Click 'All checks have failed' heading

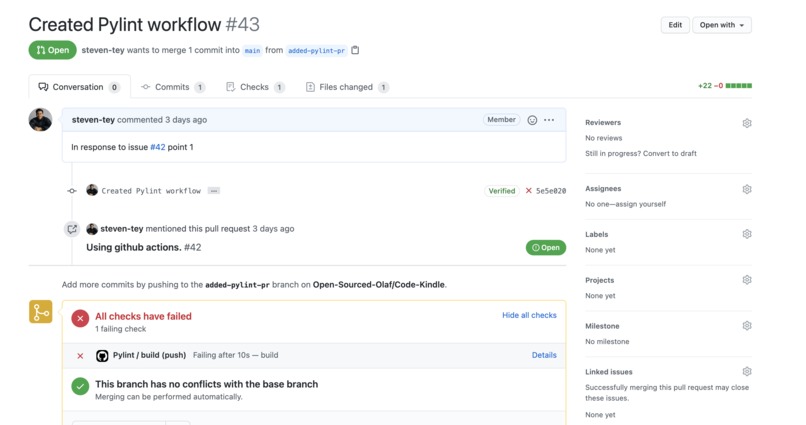coord(143,316)
